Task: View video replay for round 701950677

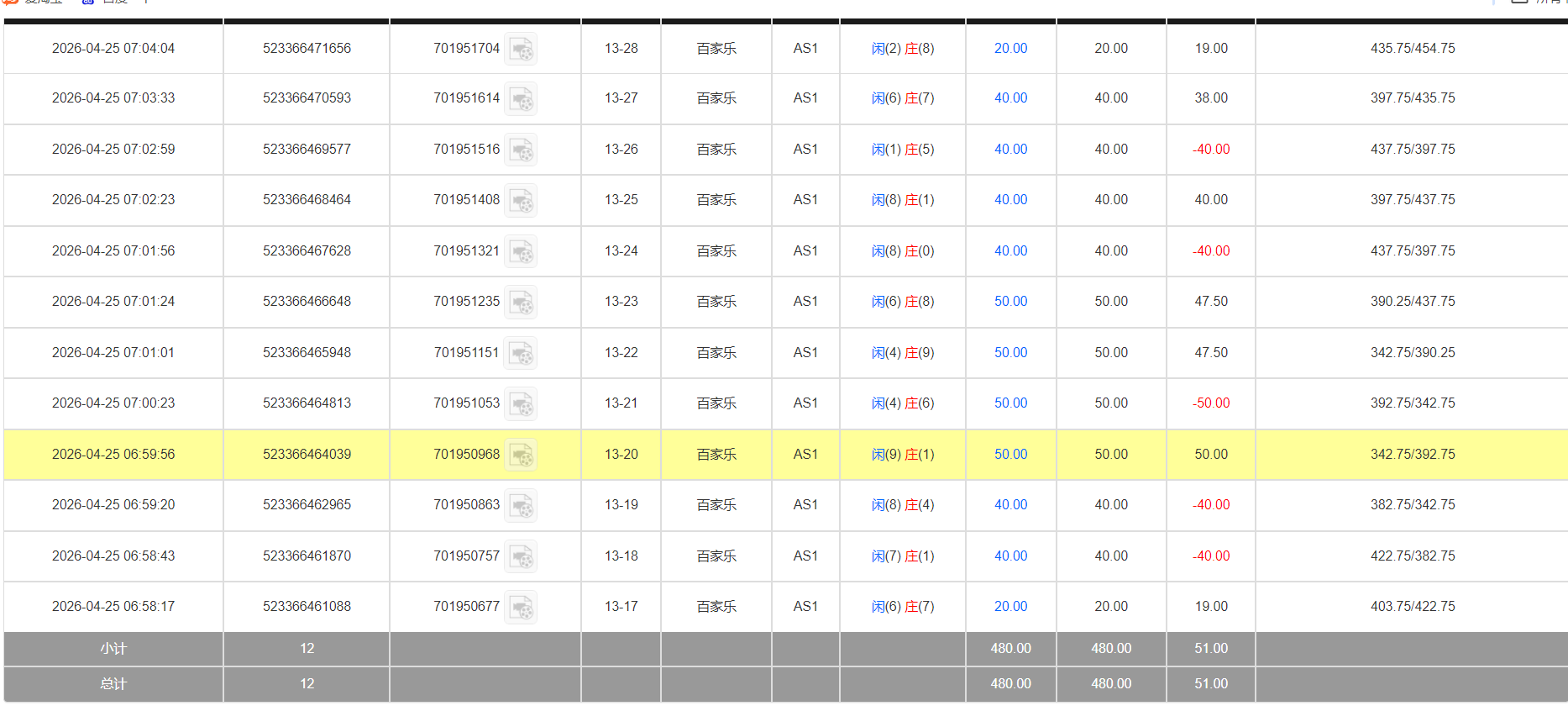Action: point(521,608)
